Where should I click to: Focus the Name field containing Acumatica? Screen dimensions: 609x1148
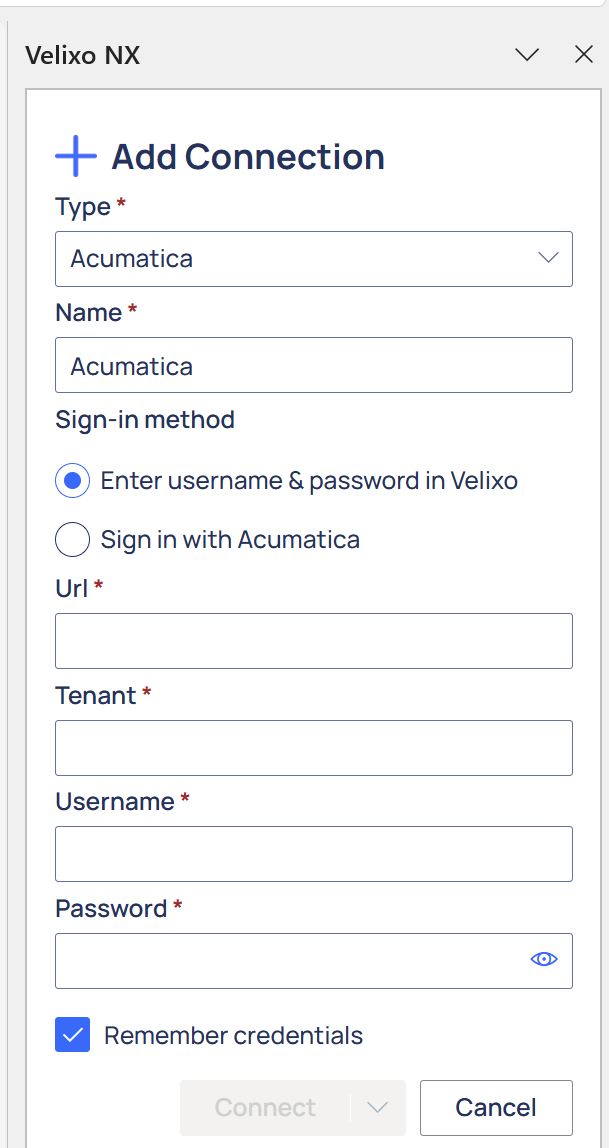pyautogui.click(x=313, y=365)
